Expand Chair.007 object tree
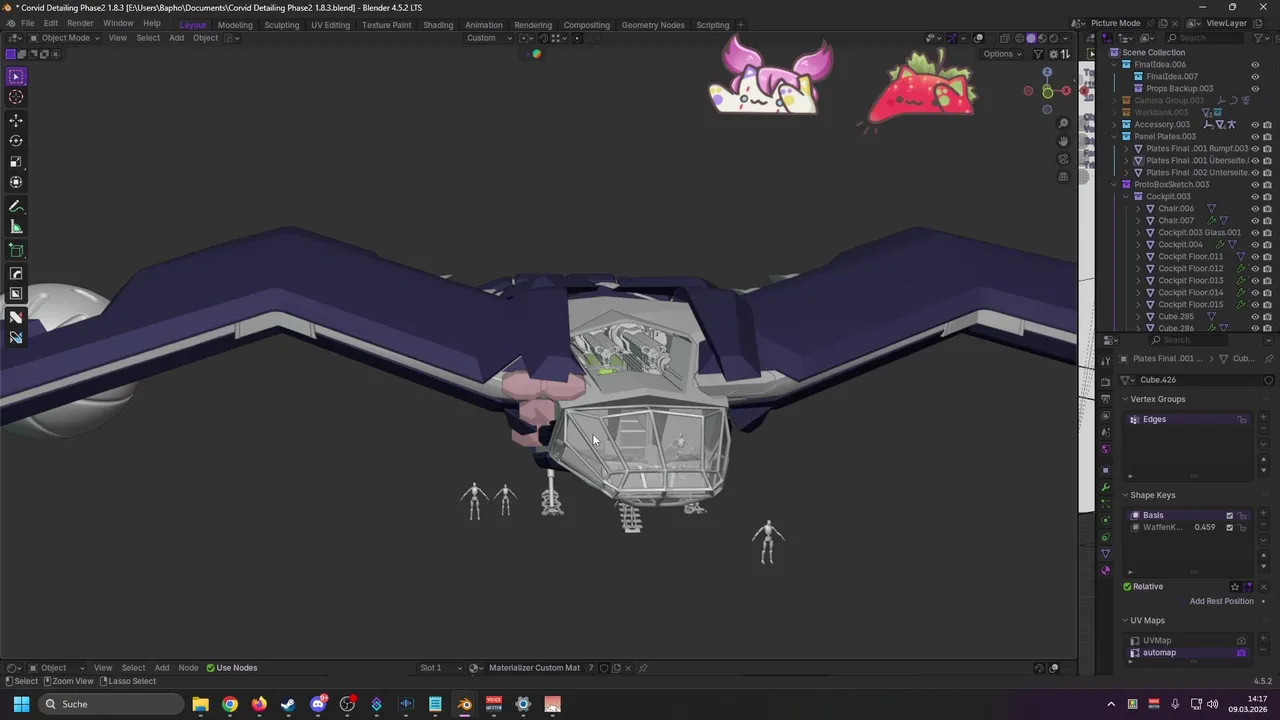Screen dimensions: 1280x720 [x=1138, y=220]
